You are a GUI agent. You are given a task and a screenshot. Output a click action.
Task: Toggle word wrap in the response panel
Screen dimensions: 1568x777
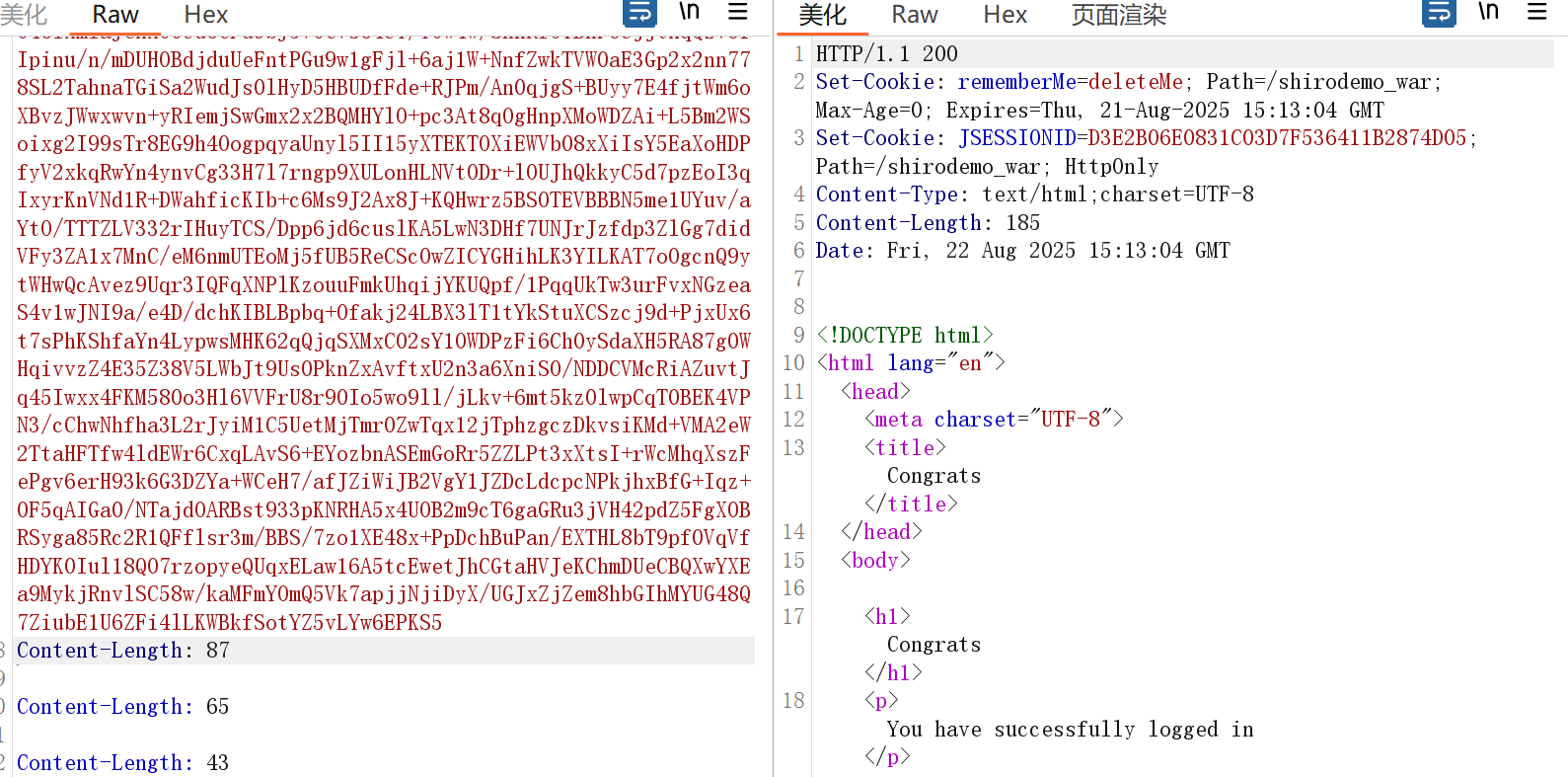coord(1439,13)
